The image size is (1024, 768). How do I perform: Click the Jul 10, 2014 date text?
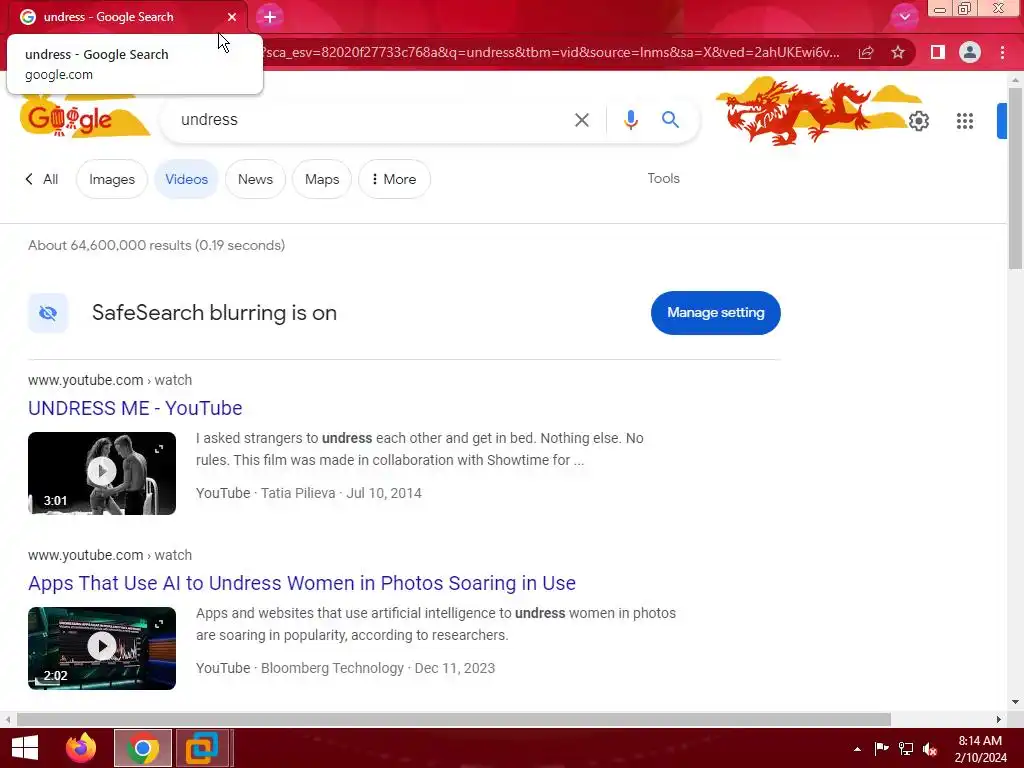[x=384, y=493]
